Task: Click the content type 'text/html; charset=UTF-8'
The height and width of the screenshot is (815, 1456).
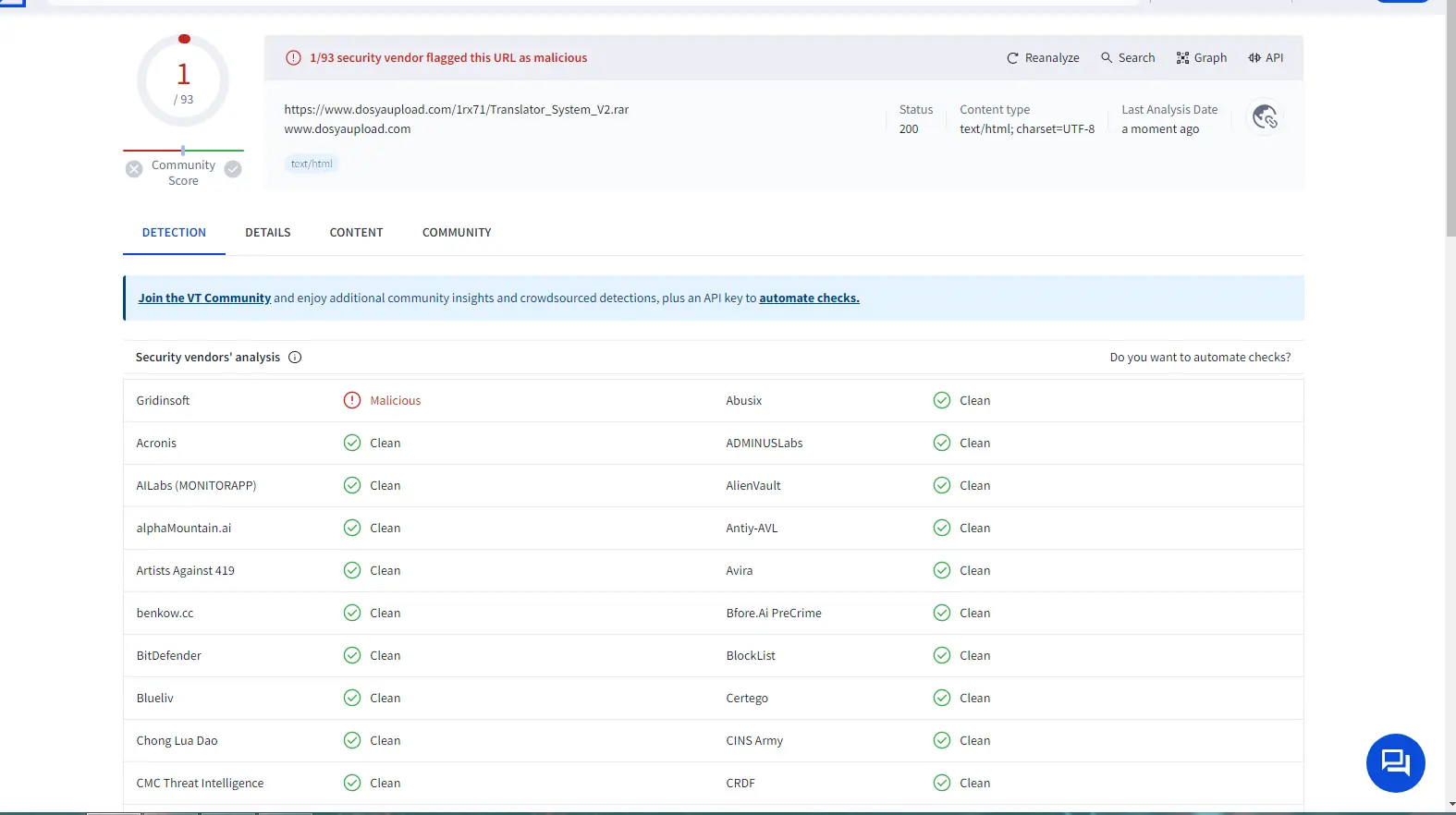Action: (x=1027, y=128)
